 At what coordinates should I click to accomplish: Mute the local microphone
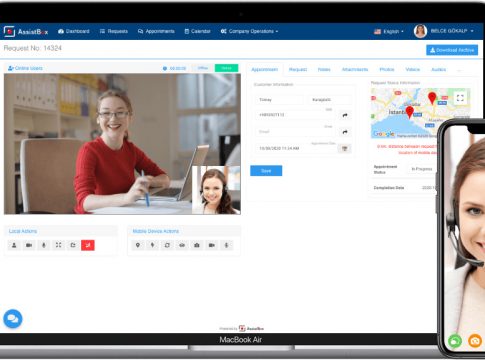pyautogui.click(x=44, y=245)
